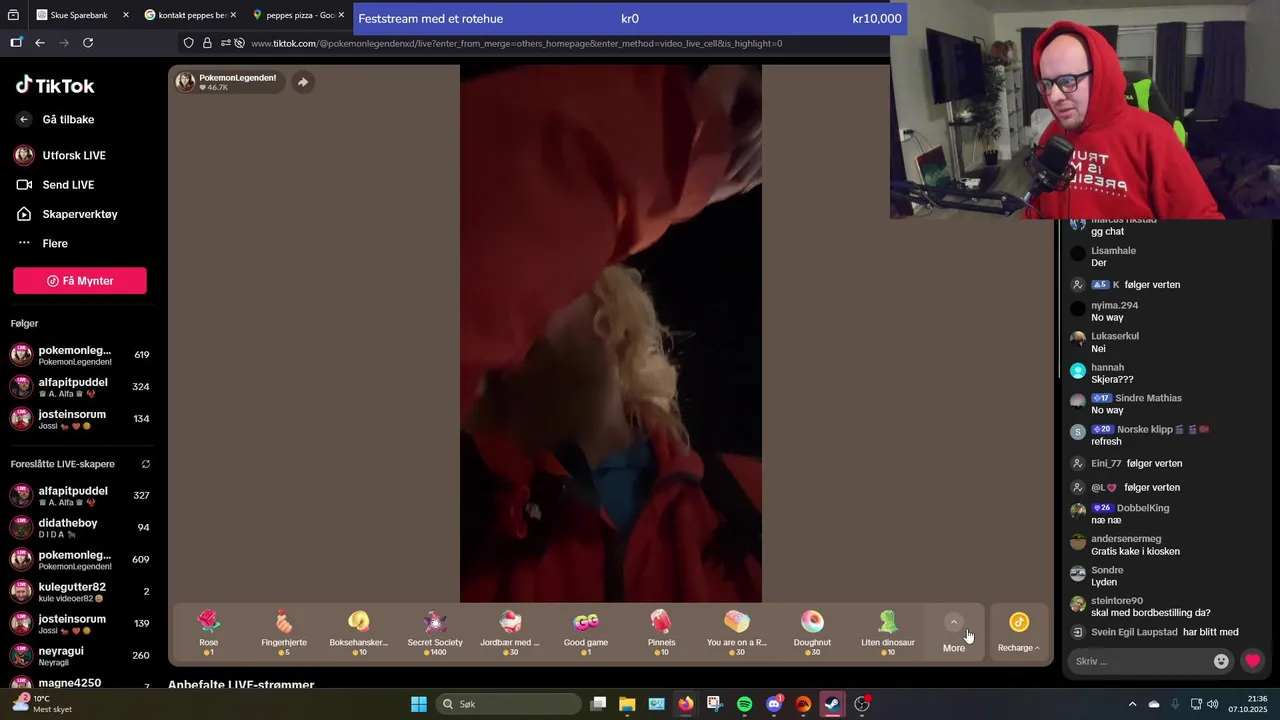The height and width of the screenshot is (720, 1280).
Task: Open Firefox from taskbar
Action: (x=685, y=704)
